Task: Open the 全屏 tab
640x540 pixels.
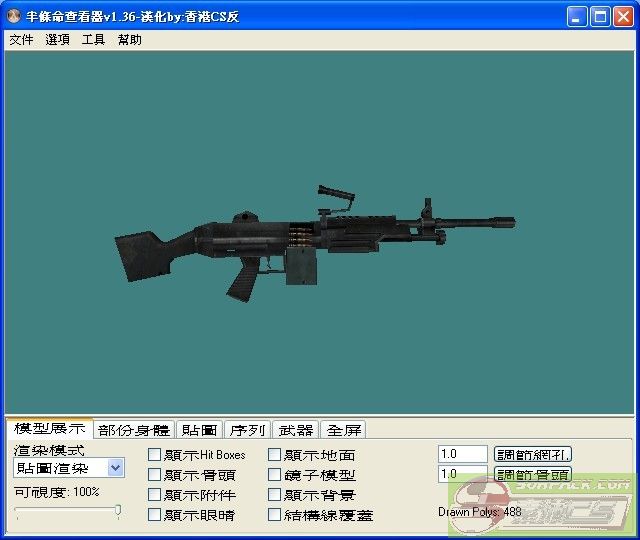Action: click(x=343, y=430)
